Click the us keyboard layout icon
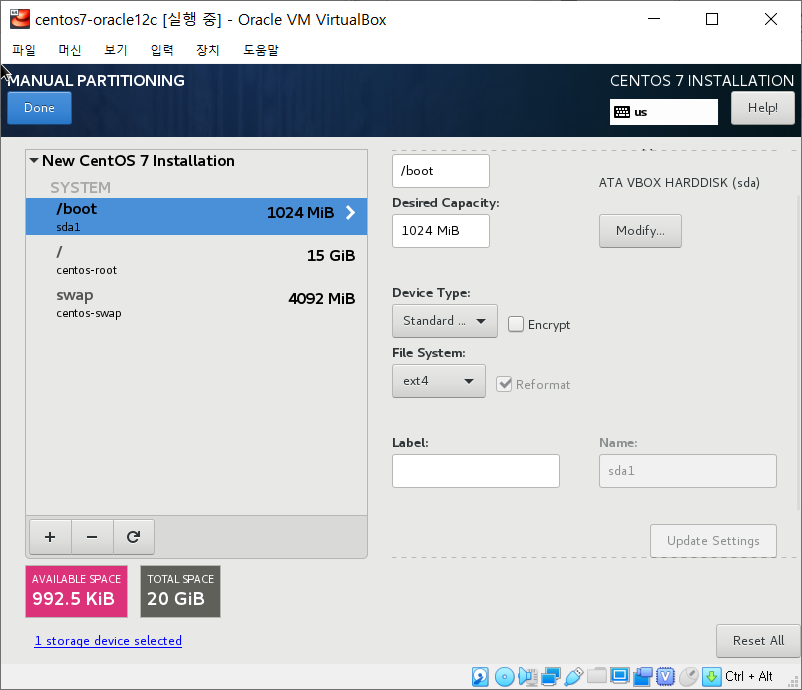 coord(621,112)
